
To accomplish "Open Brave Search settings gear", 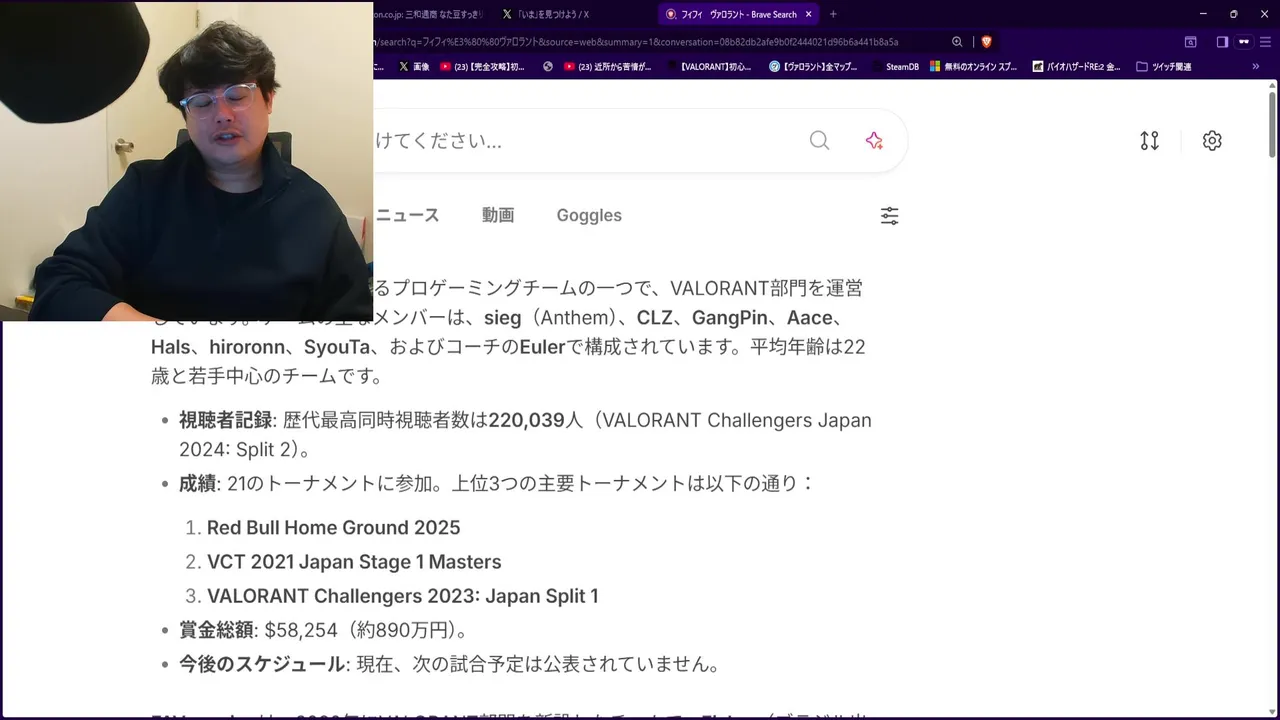I will (x=1212, y=141).
